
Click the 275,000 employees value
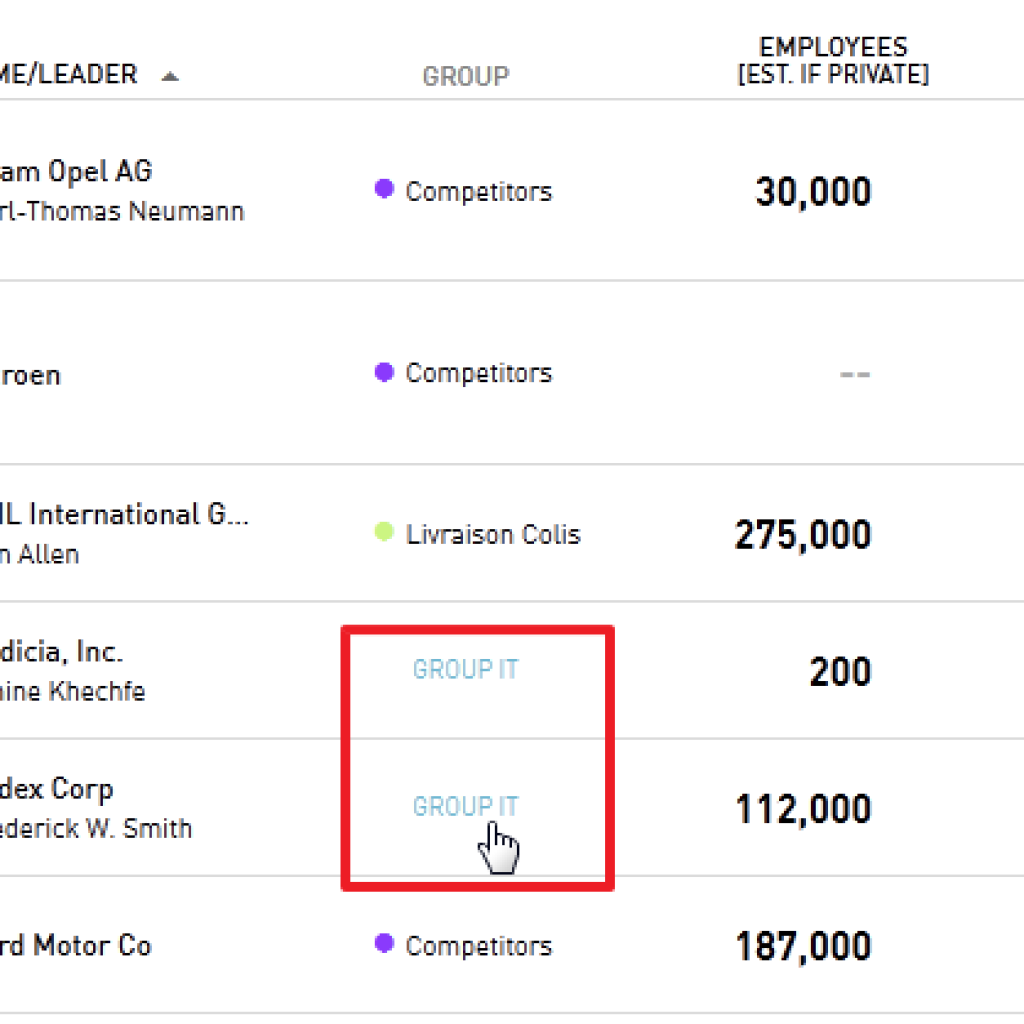pos(803,536)
